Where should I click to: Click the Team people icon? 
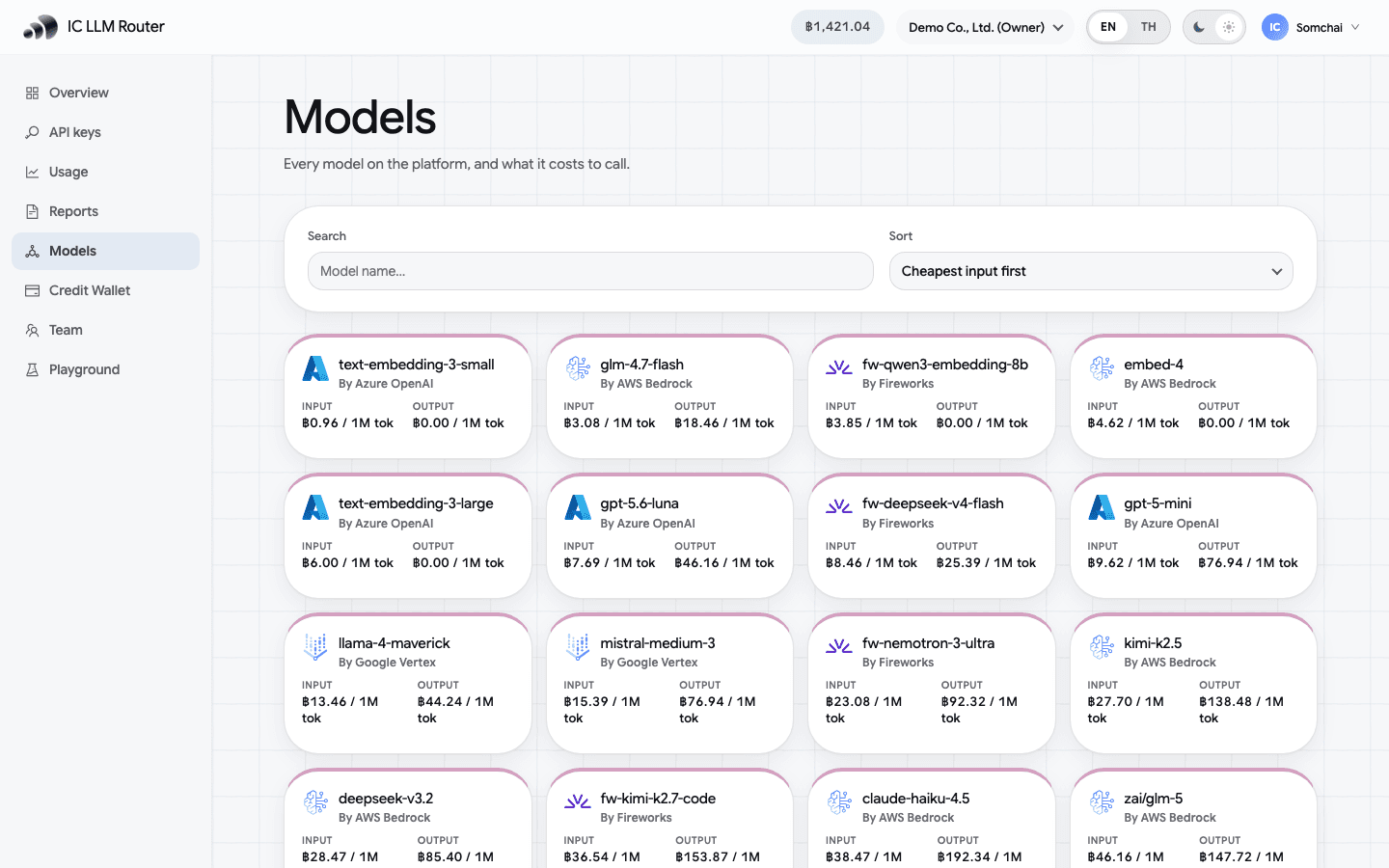(32, 330)
